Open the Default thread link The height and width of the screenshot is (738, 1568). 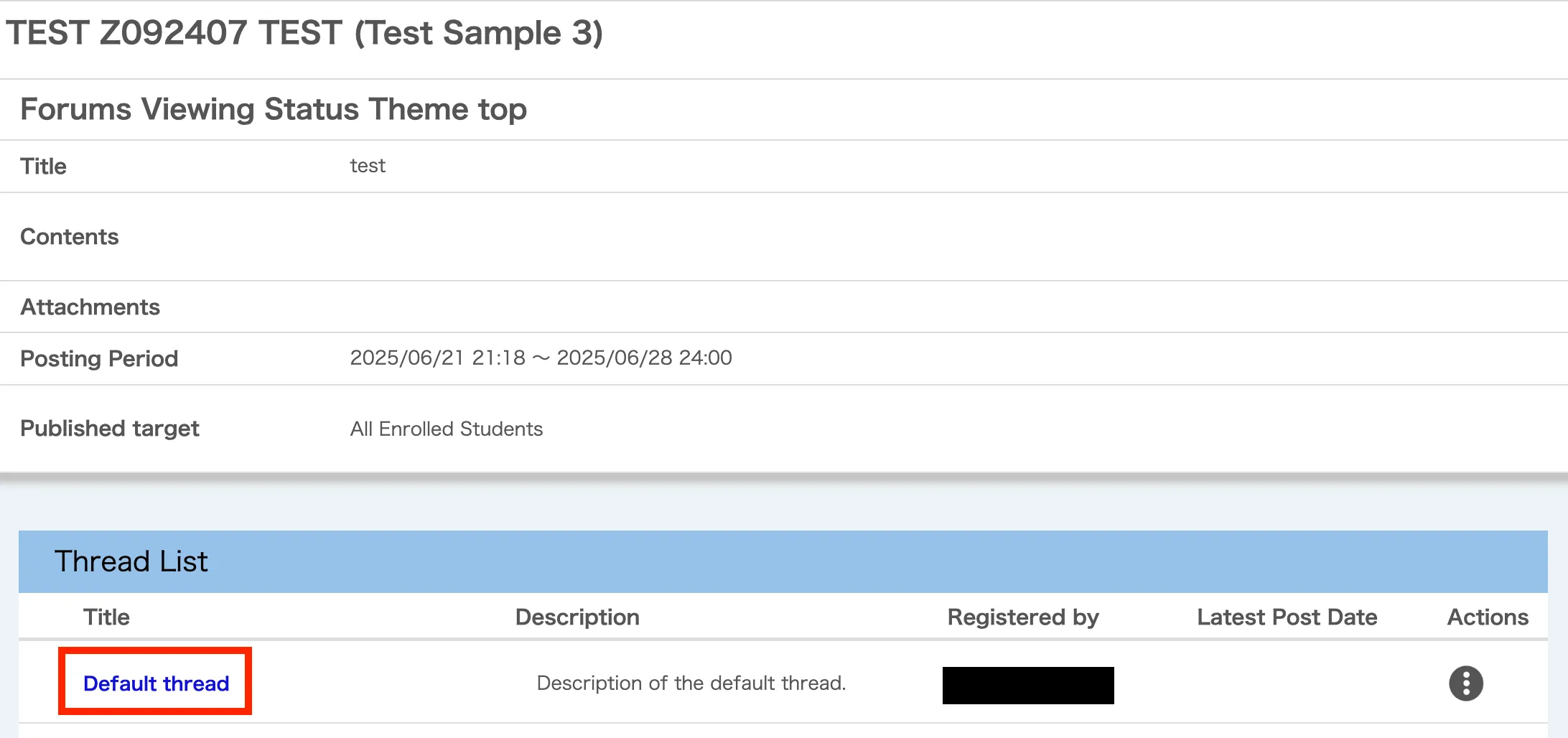156,683
